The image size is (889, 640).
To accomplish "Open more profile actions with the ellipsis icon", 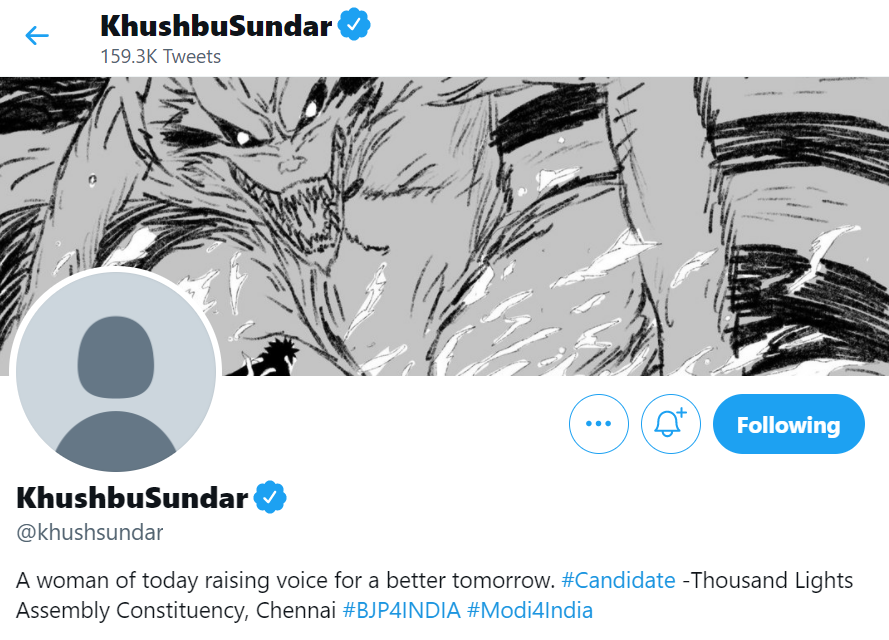I will pyautogui.click(x=598, y=424).
